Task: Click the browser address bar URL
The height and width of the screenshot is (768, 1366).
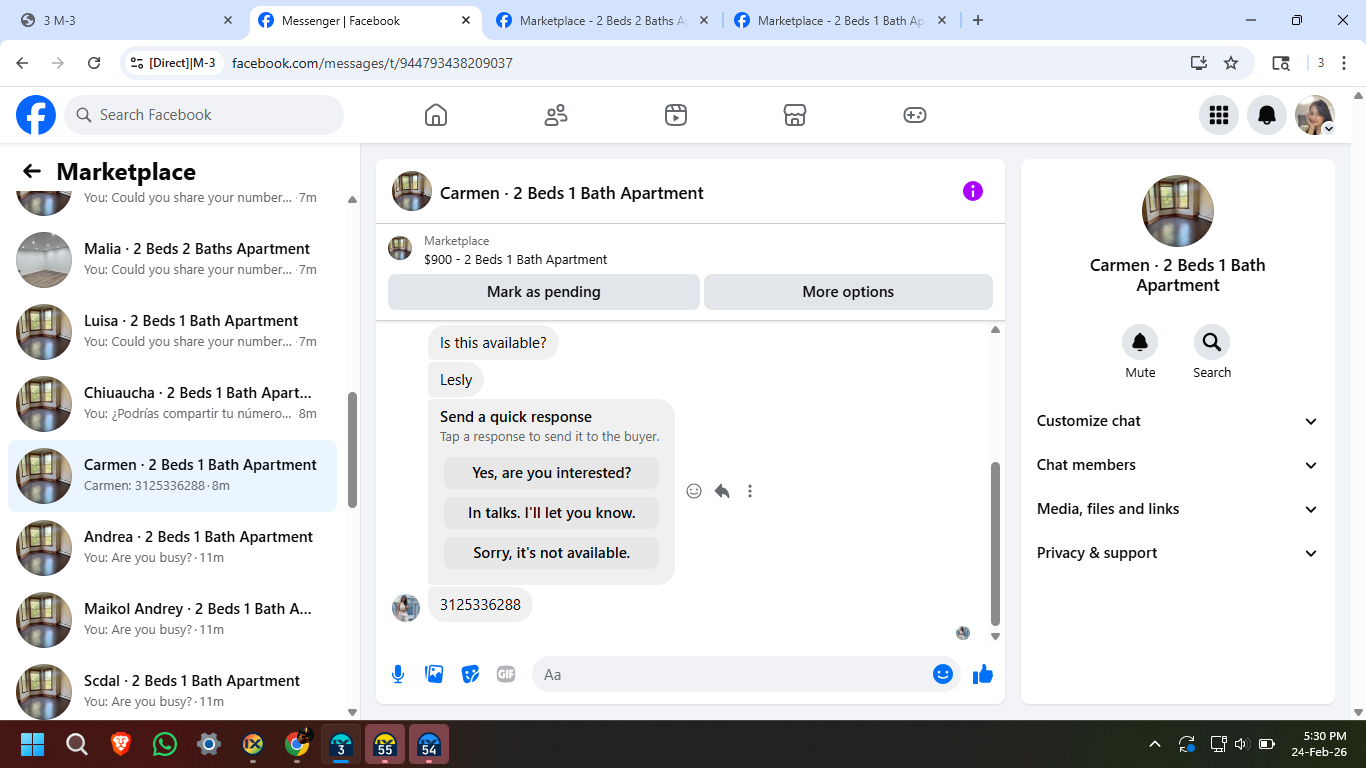Action: [372, 63]
